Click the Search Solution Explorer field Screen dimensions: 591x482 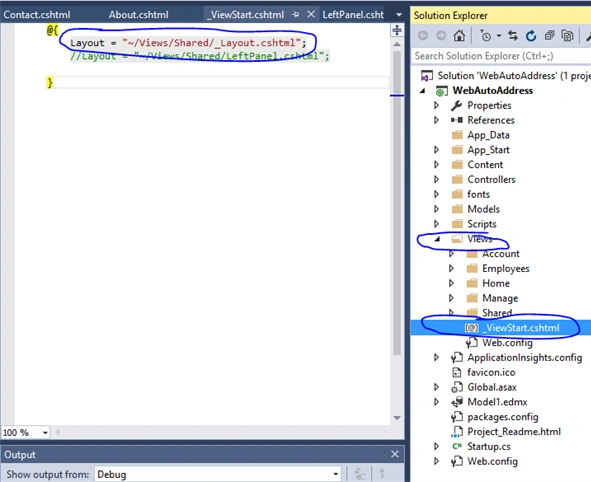pyautogui.click(x=501, y=56)
